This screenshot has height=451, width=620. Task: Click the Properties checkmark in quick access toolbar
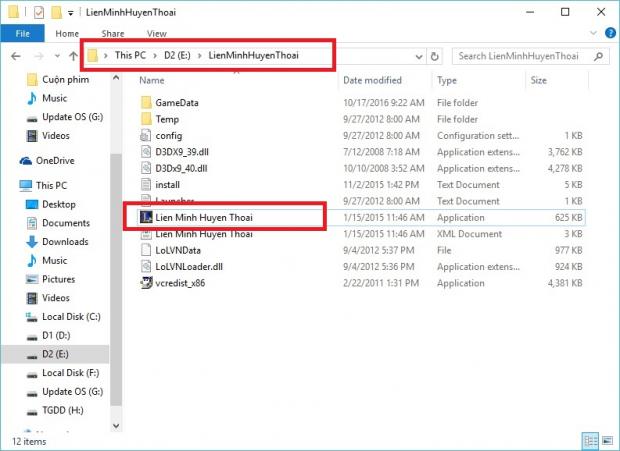(x=39, y=13)
